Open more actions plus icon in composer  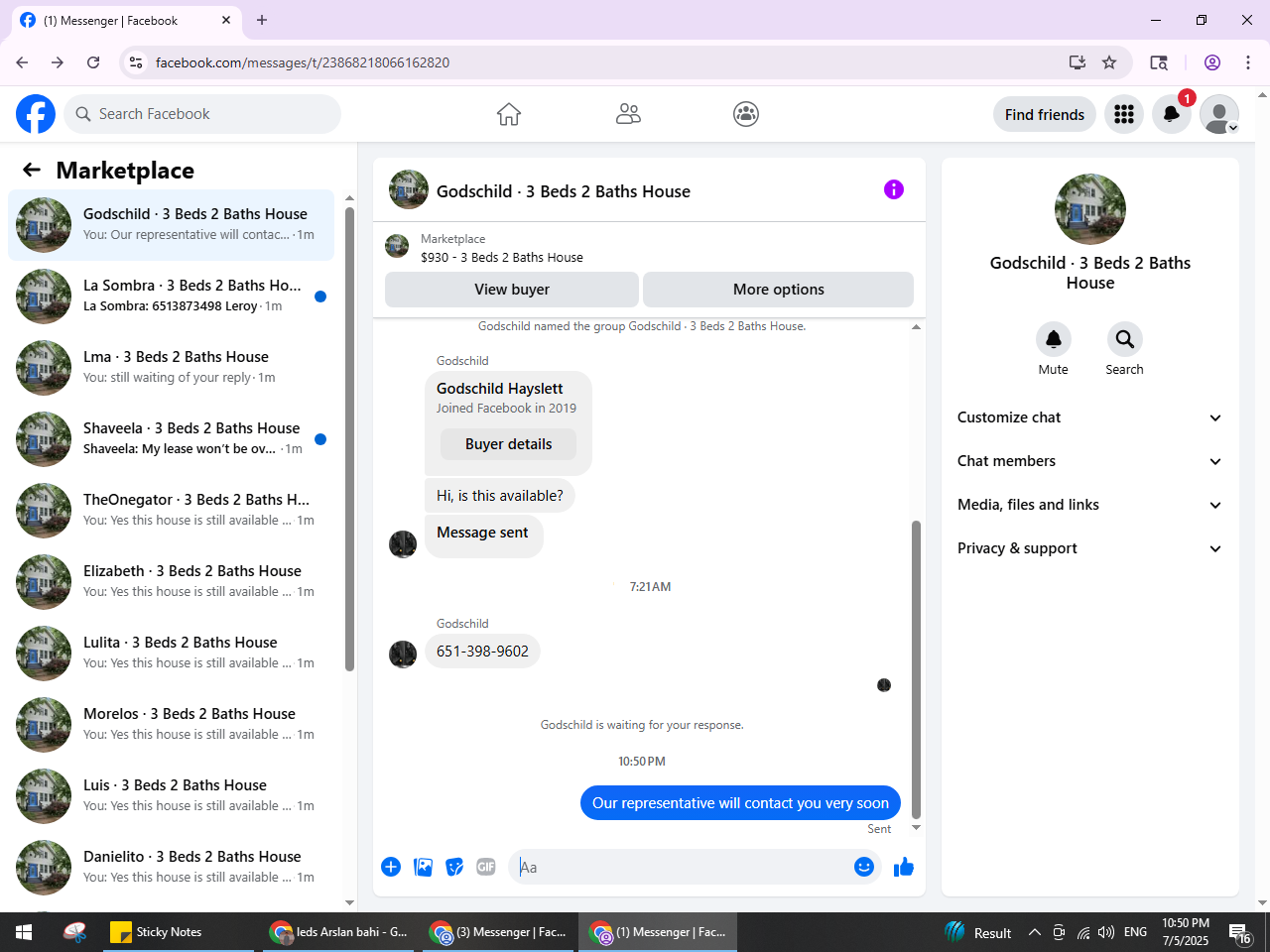[391, 867]
